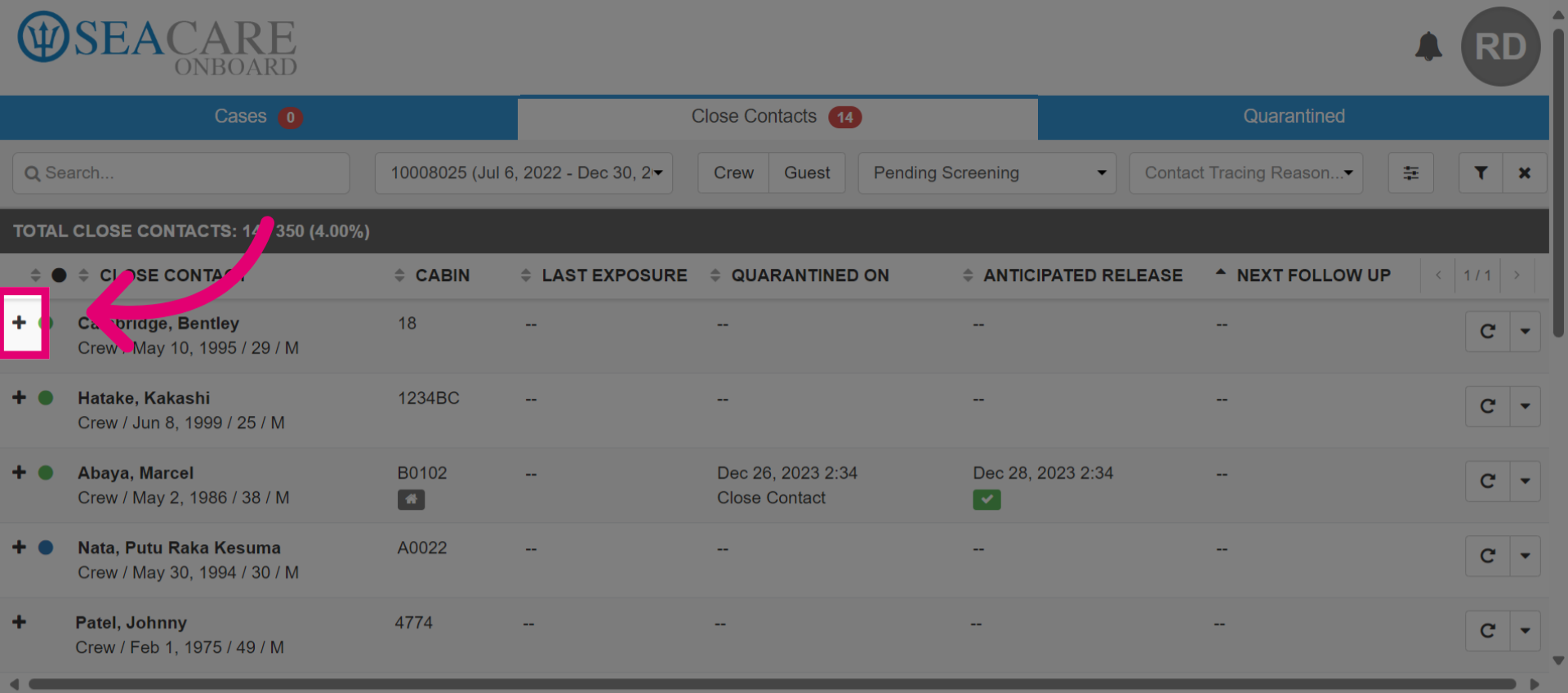Click cabin value A0022
Image resolution: width=1568 pixels, height=693 pixels.
(422, 548)
